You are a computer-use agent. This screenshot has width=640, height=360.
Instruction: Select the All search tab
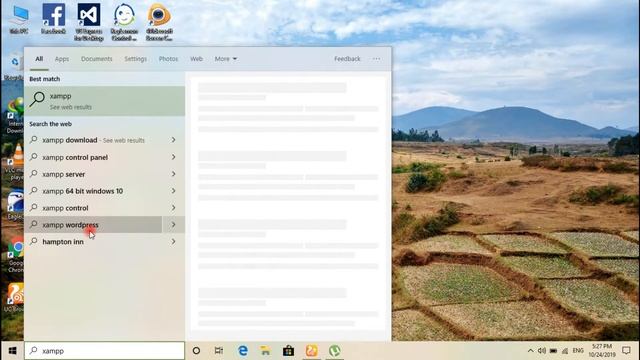pos(39,59)
